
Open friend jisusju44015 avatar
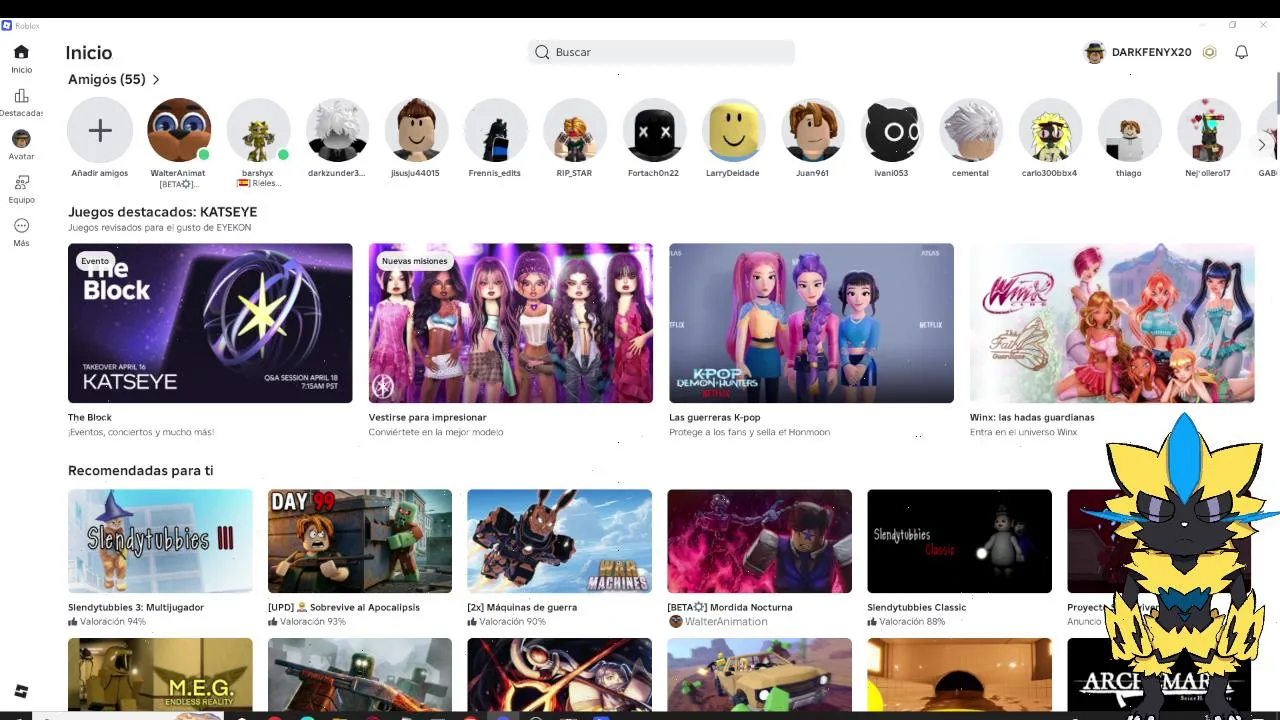pyautogui.click(x=416, y=130)
